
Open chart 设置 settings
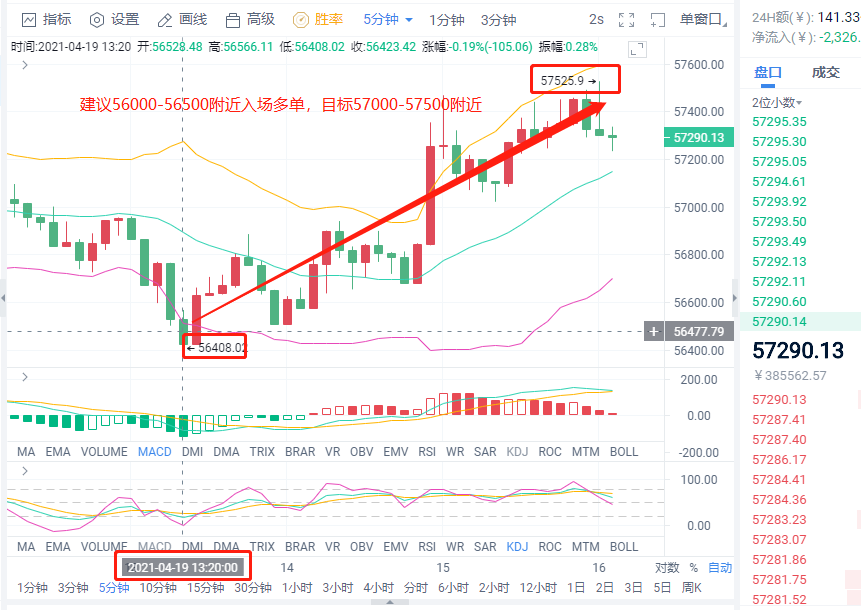tap(117, 18)
